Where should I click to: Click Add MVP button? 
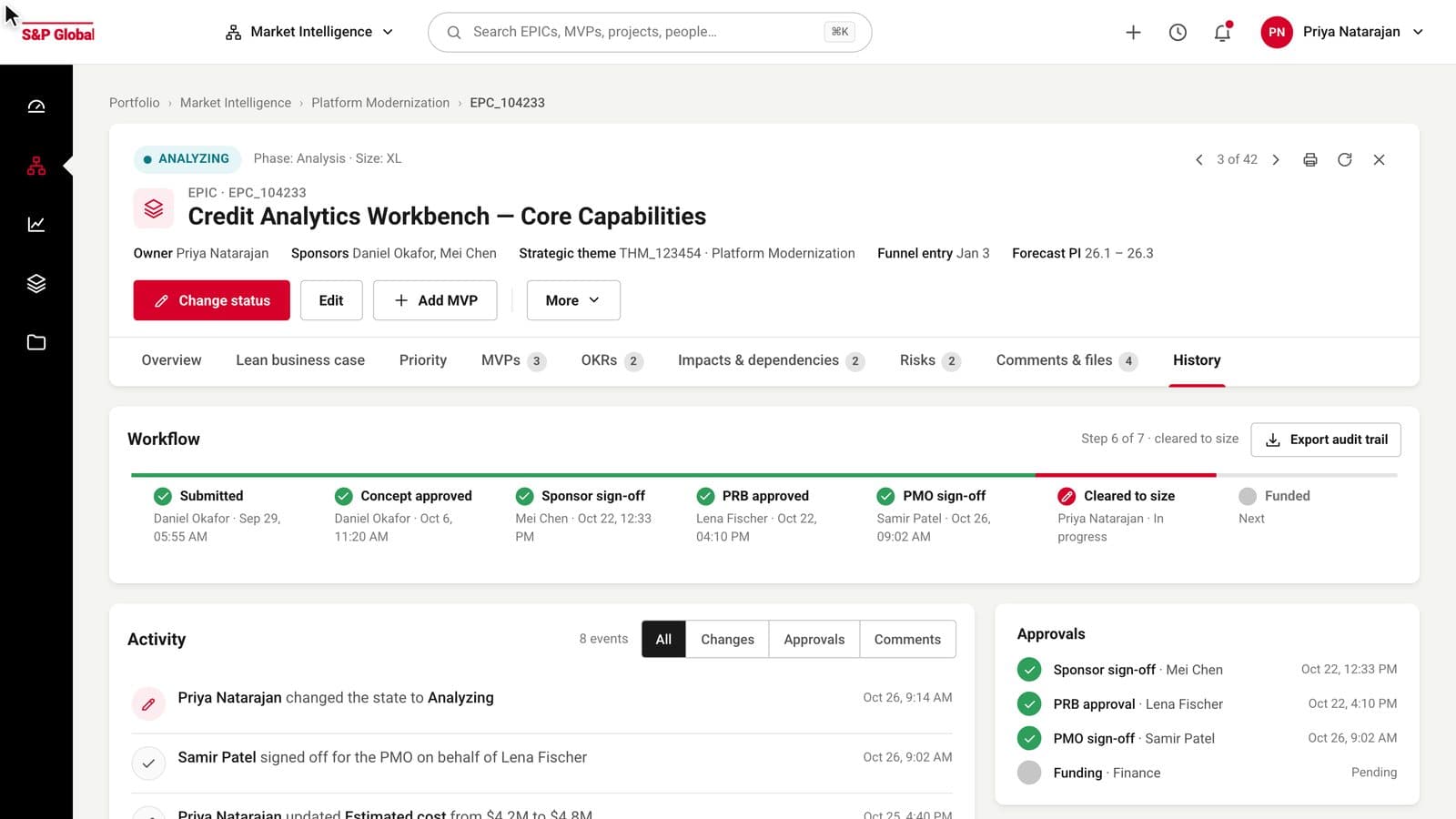click(x=435, y=300)
